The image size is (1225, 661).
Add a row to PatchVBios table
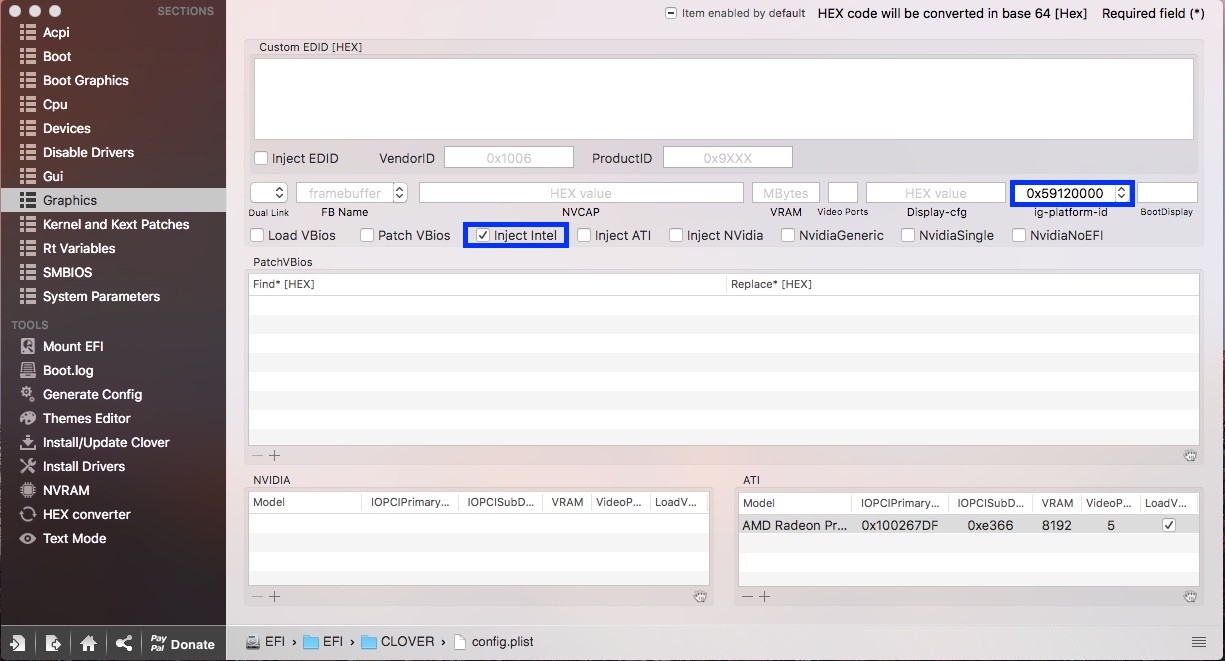(x=274, y=456)
